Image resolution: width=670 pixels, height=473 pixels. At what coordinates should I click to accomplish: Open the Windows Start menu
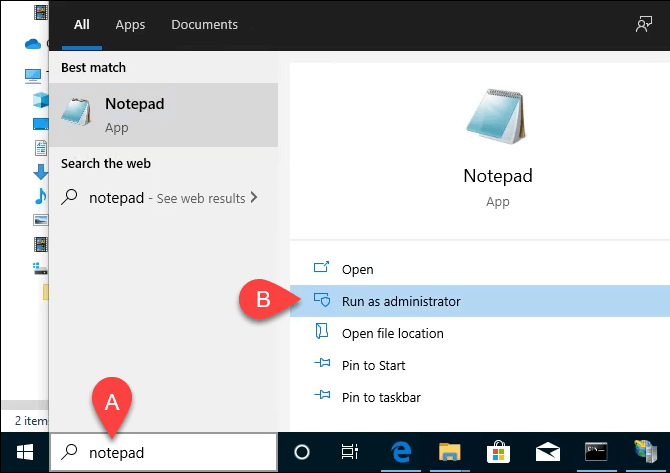pos(24,453)
